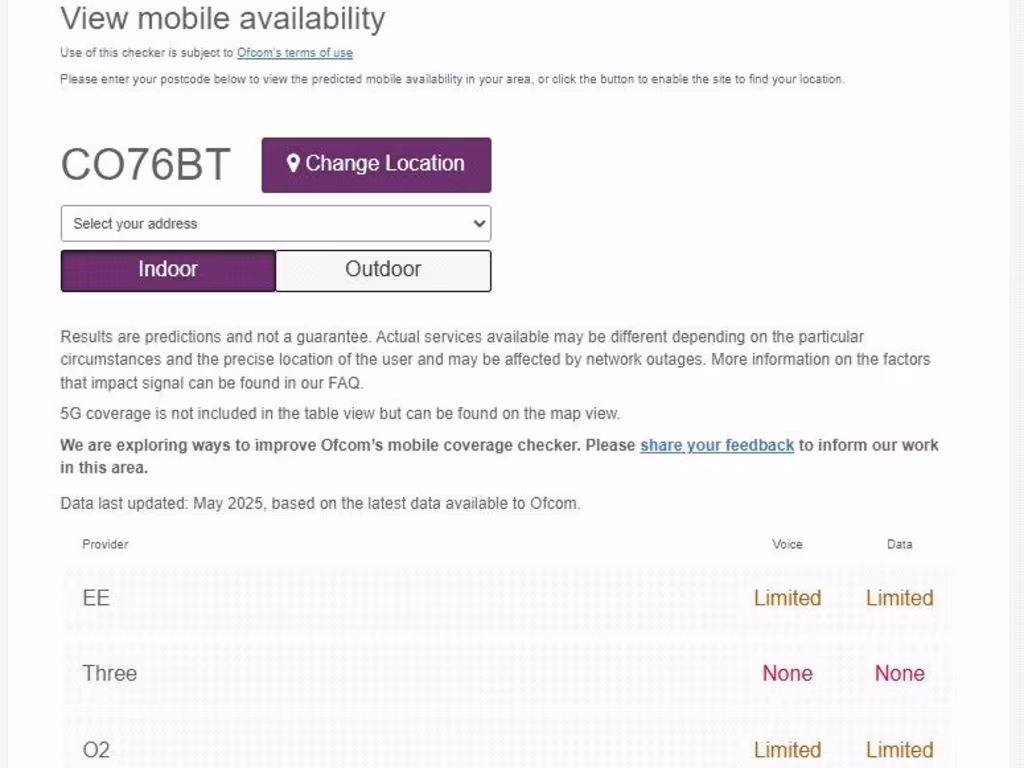
Task: Click the Data column header
Action: click(899, 544)
